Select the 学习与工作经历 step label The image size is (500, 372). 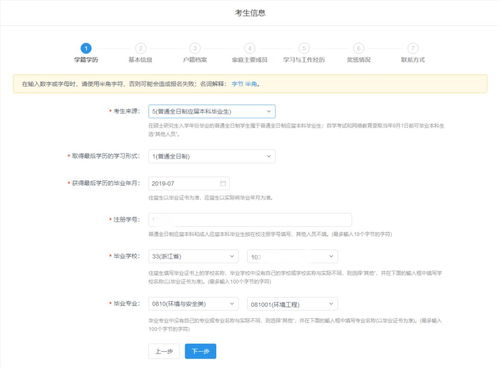[304, 60]
